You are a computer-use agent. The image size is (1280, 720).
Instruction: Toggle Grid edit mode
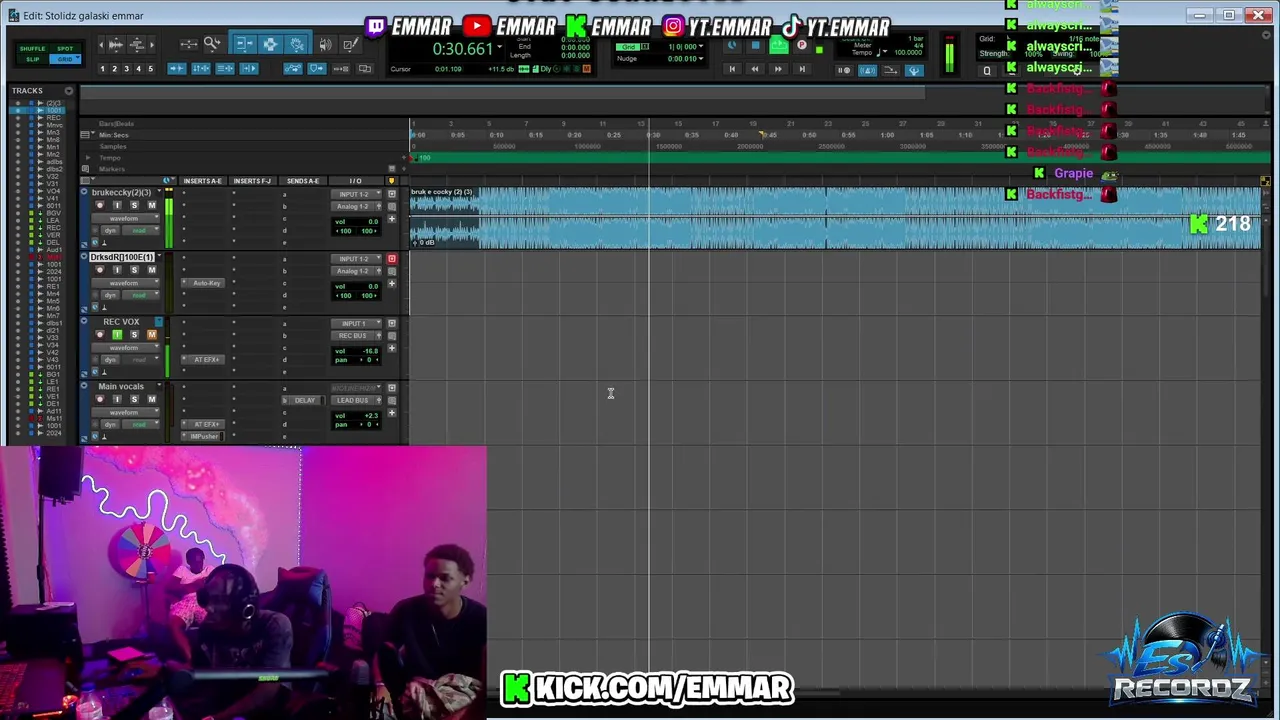65,59
